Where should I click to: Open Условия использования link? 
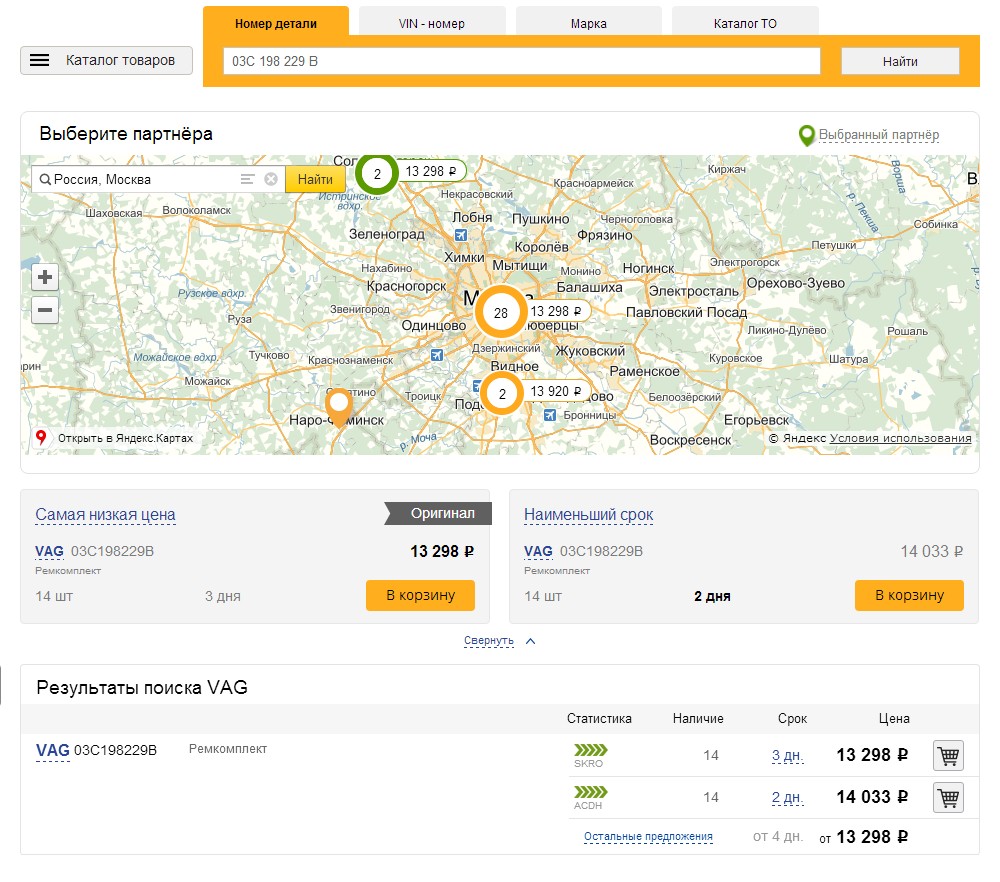coord(901,438)
